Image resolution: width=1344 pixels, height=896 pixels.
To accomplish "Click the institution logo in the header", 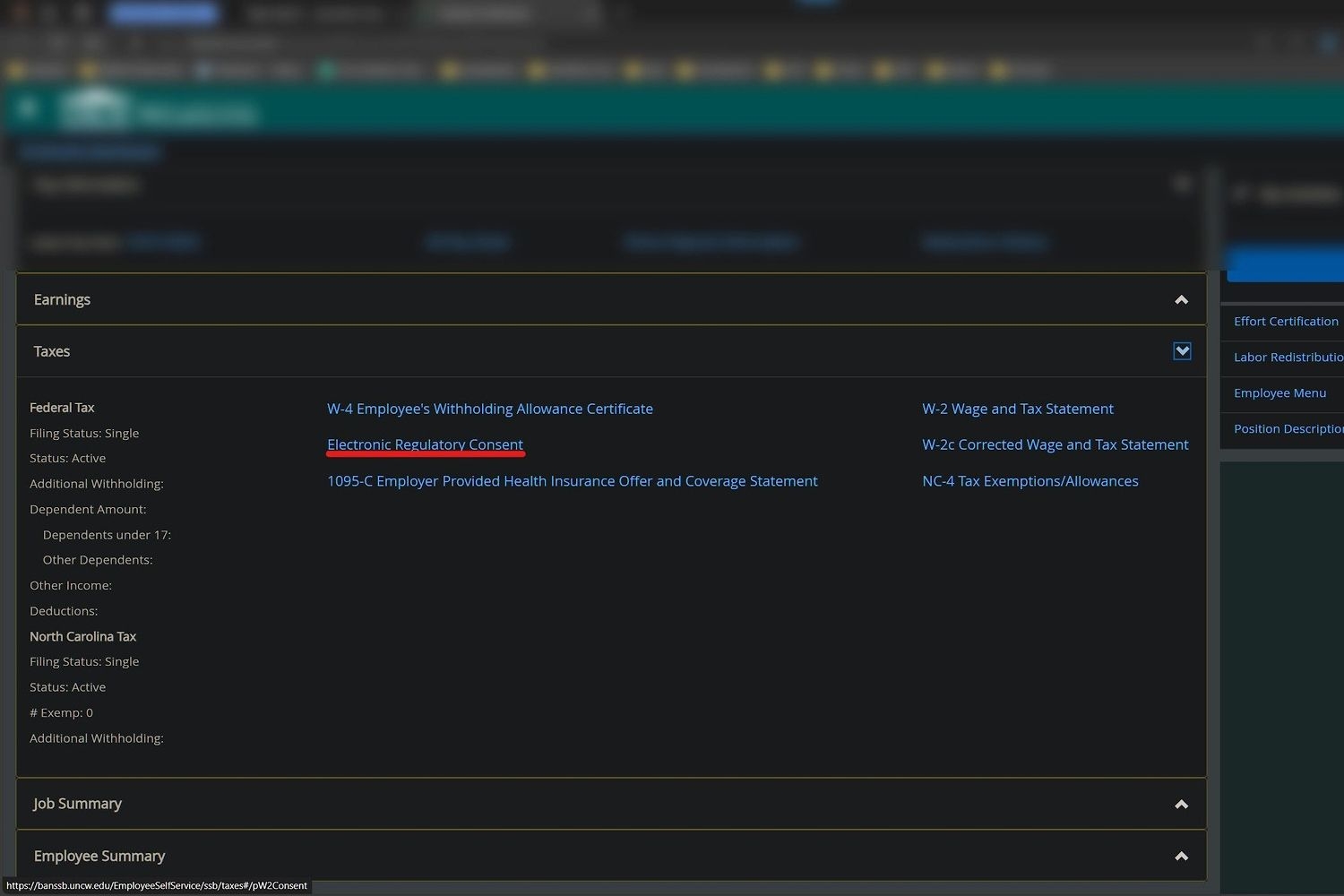I will 95,110.
